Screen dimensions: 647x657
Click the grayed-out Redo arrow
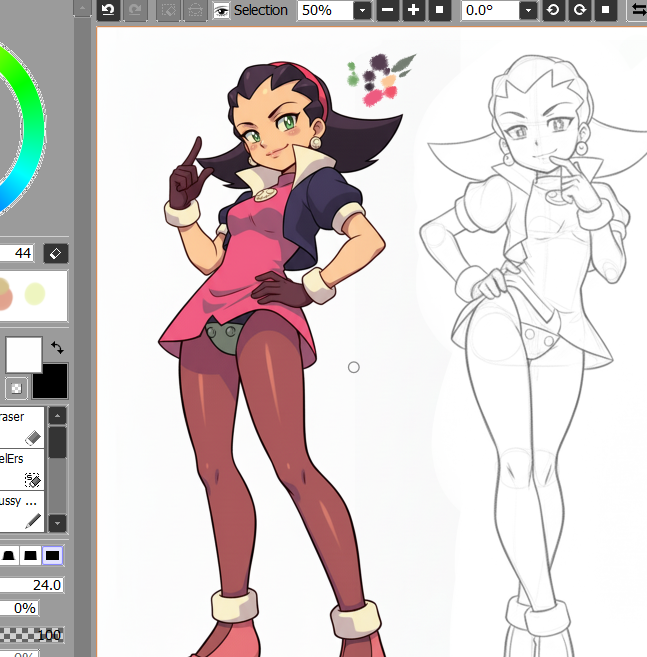135,10
